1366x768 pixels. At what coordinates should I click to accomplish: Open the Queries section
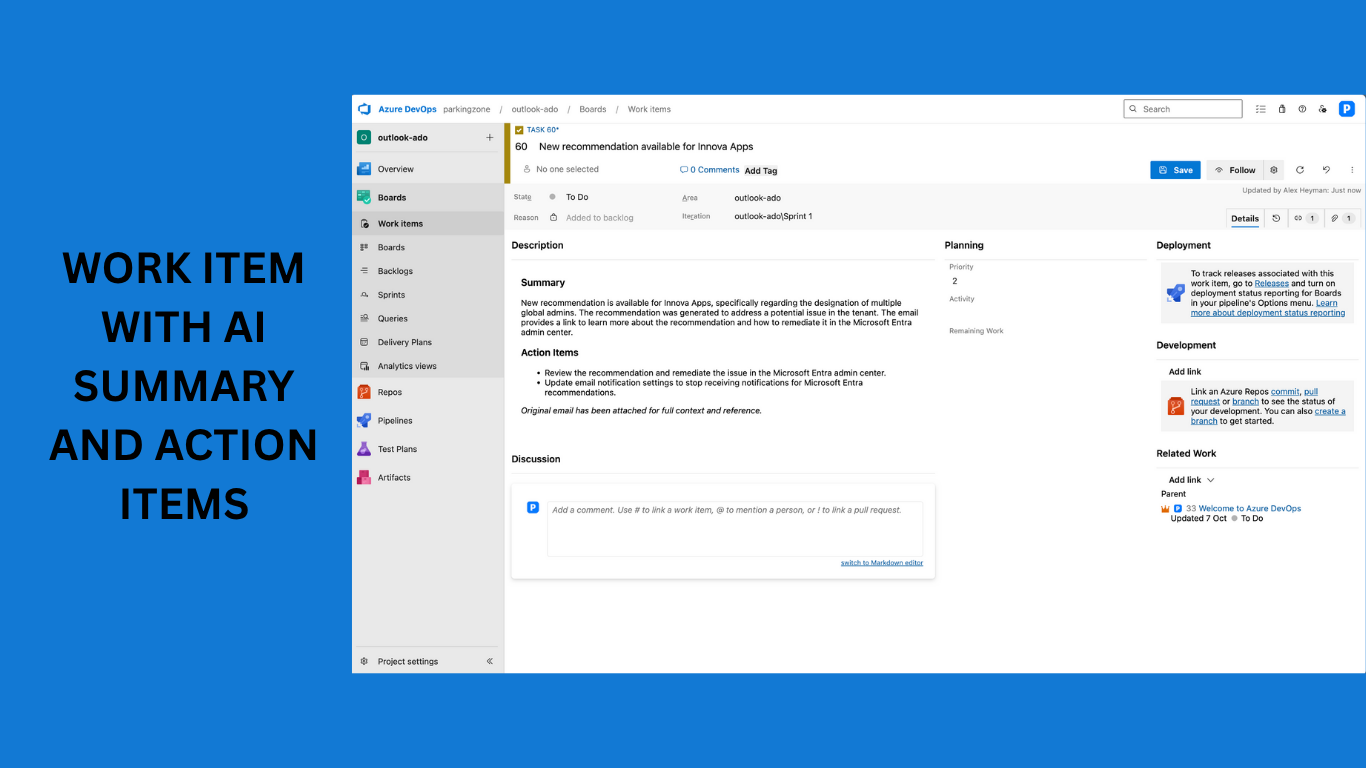[x=392, y=318]
